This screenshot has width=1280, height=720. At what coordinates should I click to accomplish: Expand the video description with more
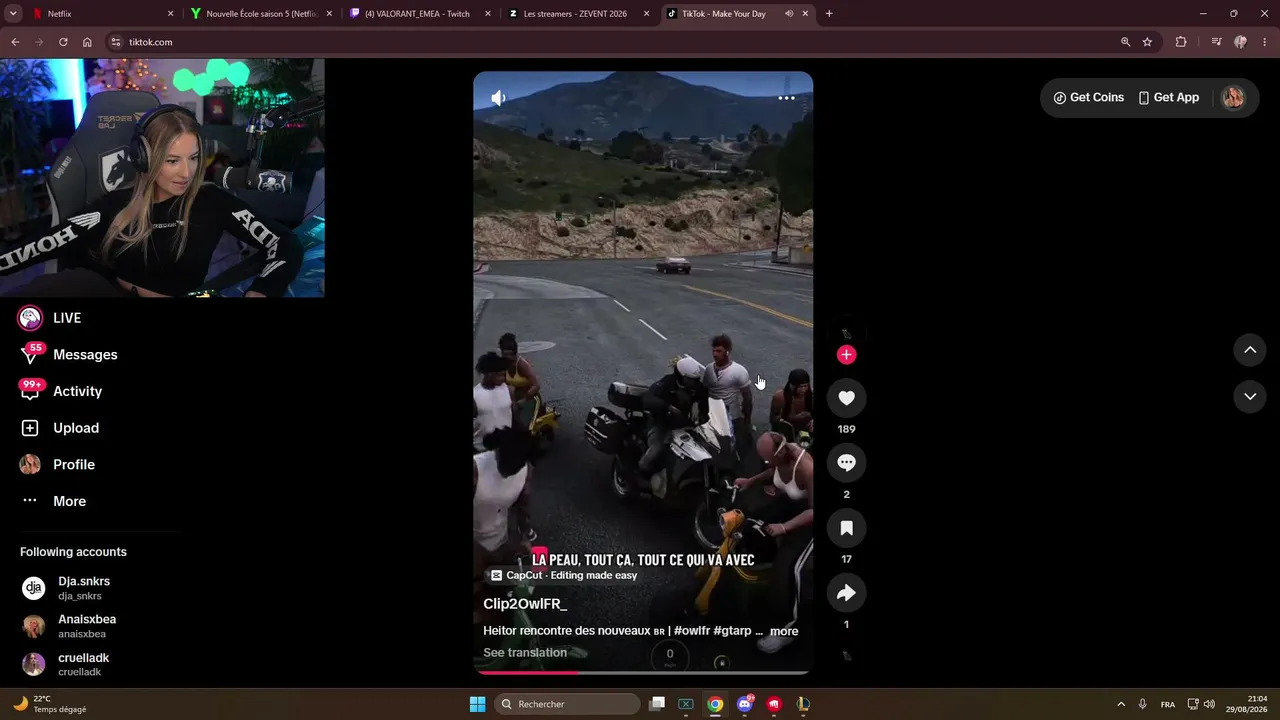click(784, 631)
